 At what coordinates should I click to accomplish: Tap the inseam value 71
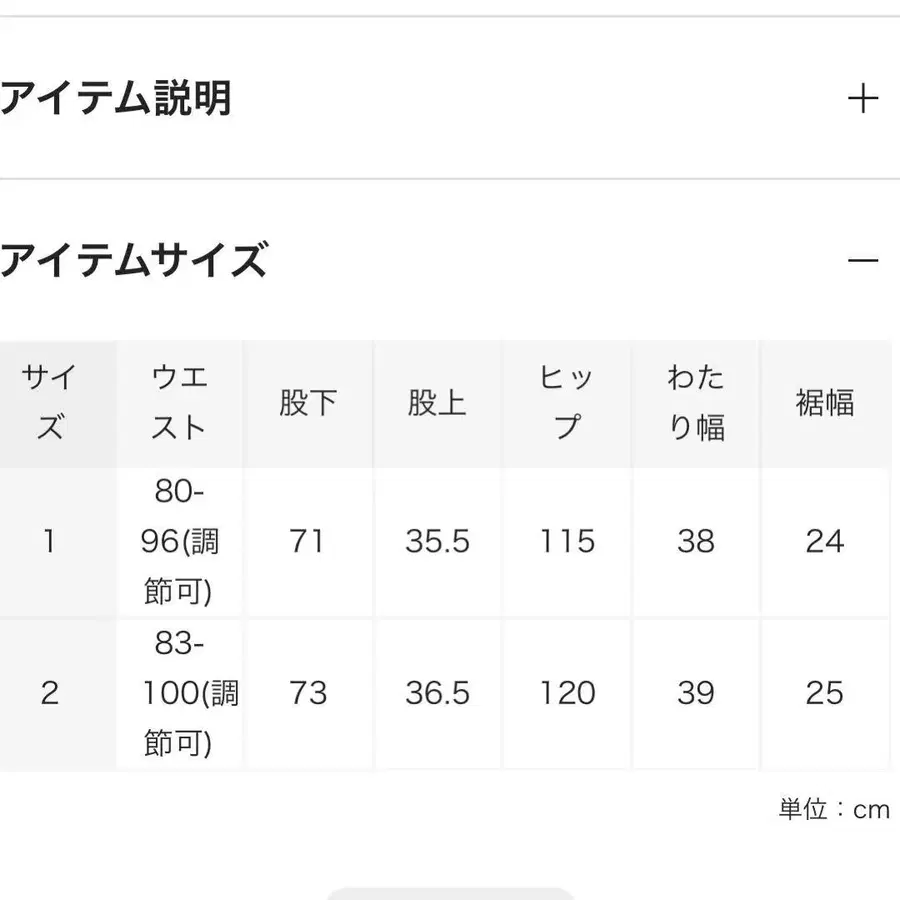click(308, 542)
